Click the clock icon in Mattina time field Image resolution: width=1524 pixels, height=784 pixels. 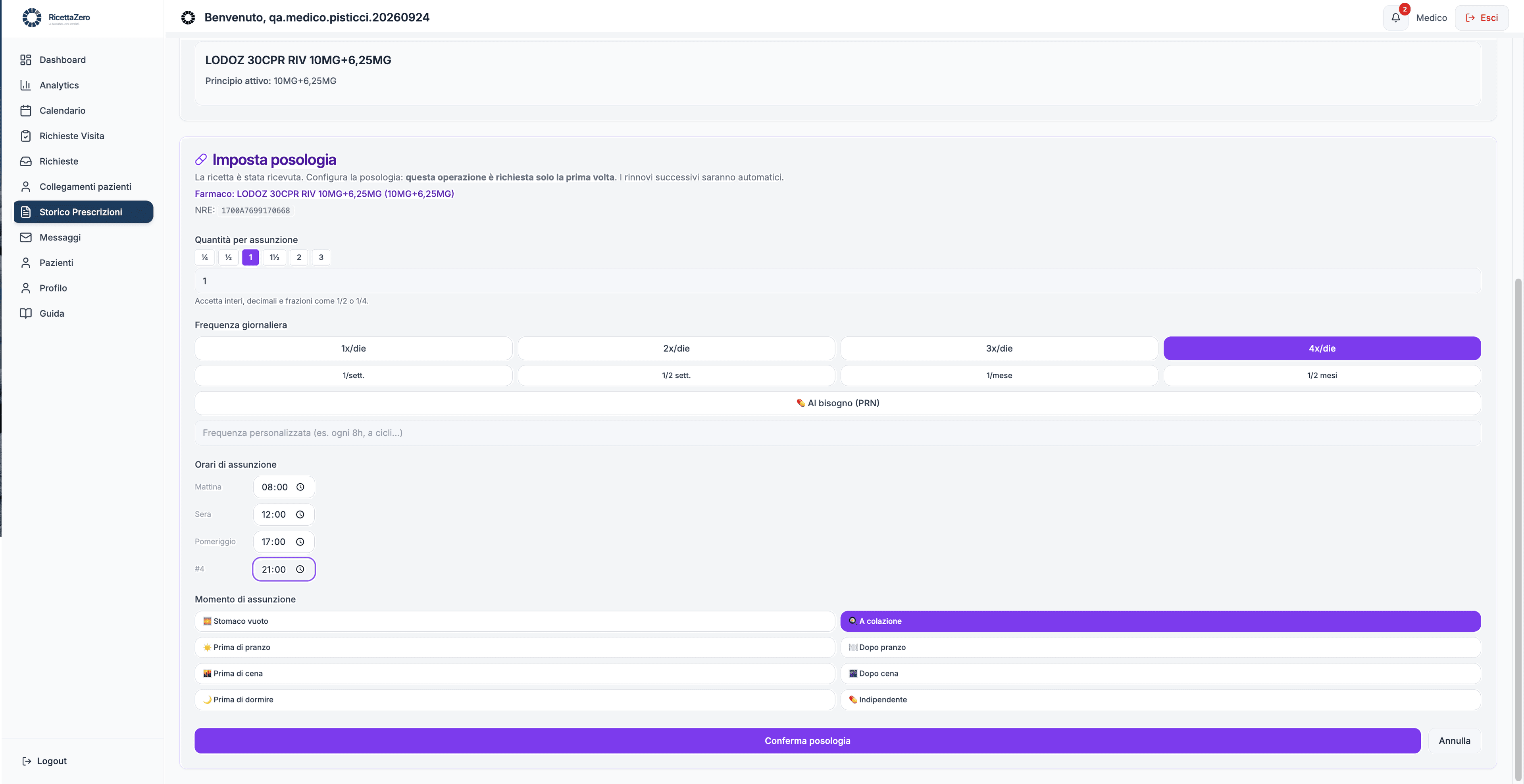point(300,487)
